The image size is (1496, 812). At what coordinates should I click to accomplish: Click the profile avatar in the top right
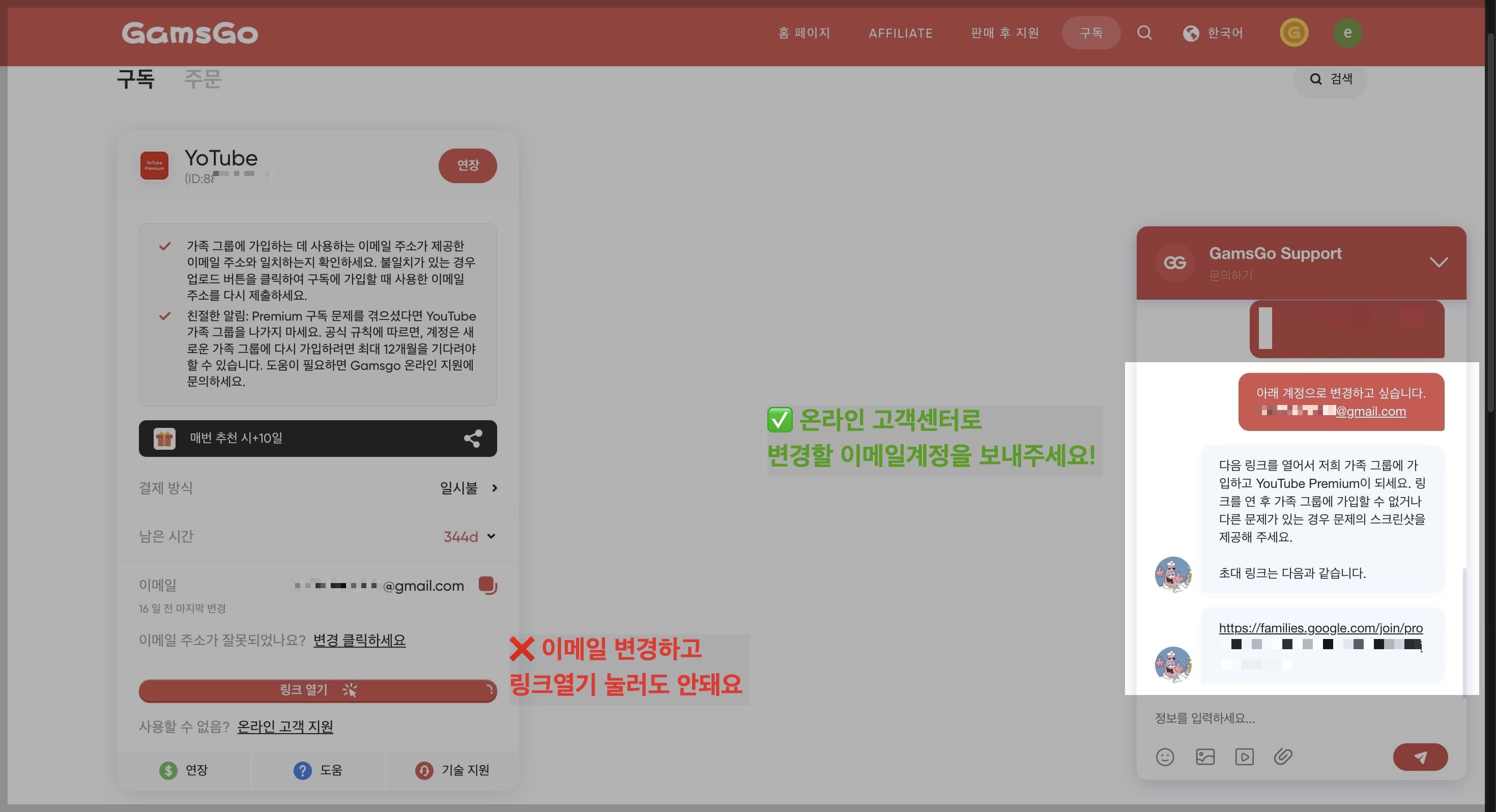1348,33
